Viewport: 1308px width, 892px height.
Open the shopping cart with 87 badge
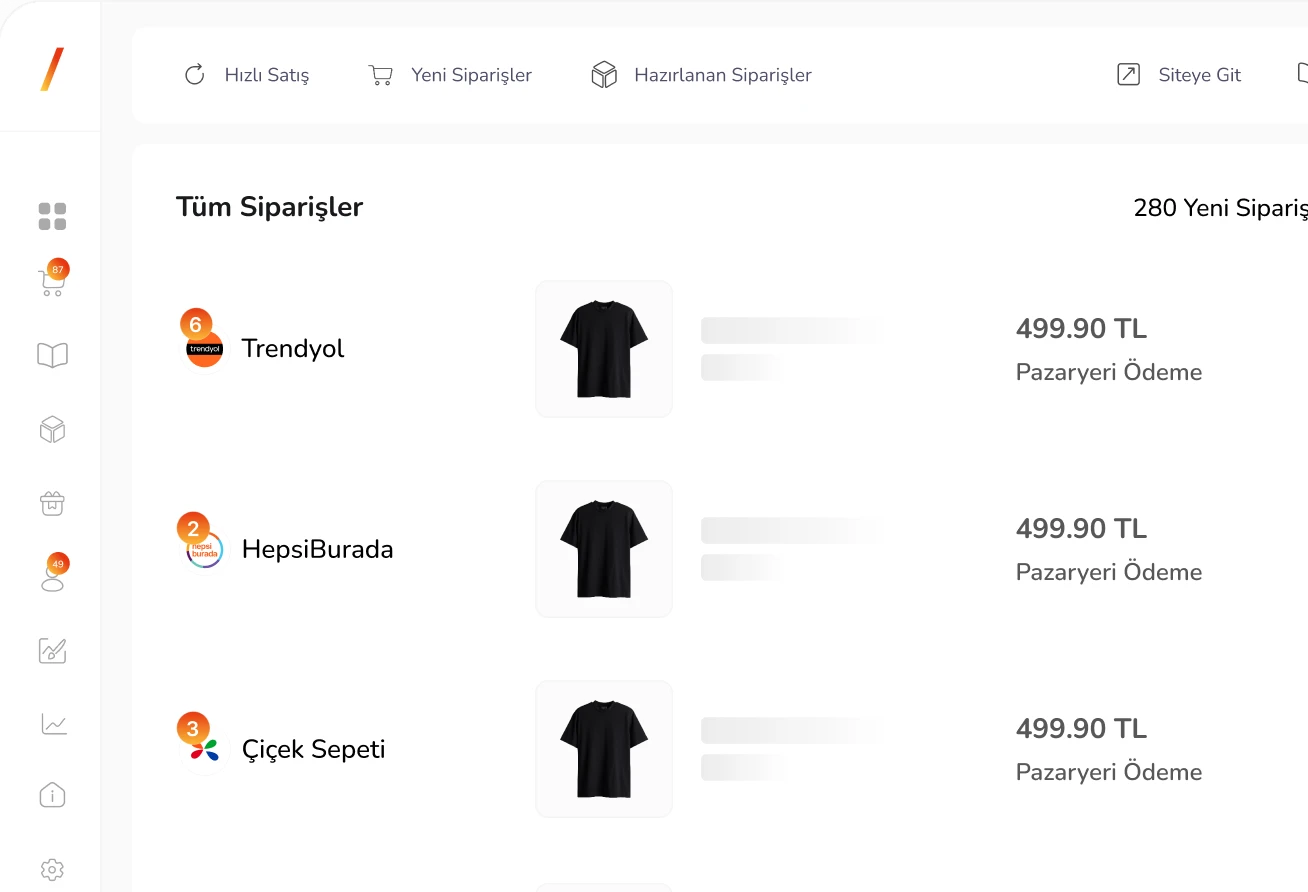click(52, 283)
